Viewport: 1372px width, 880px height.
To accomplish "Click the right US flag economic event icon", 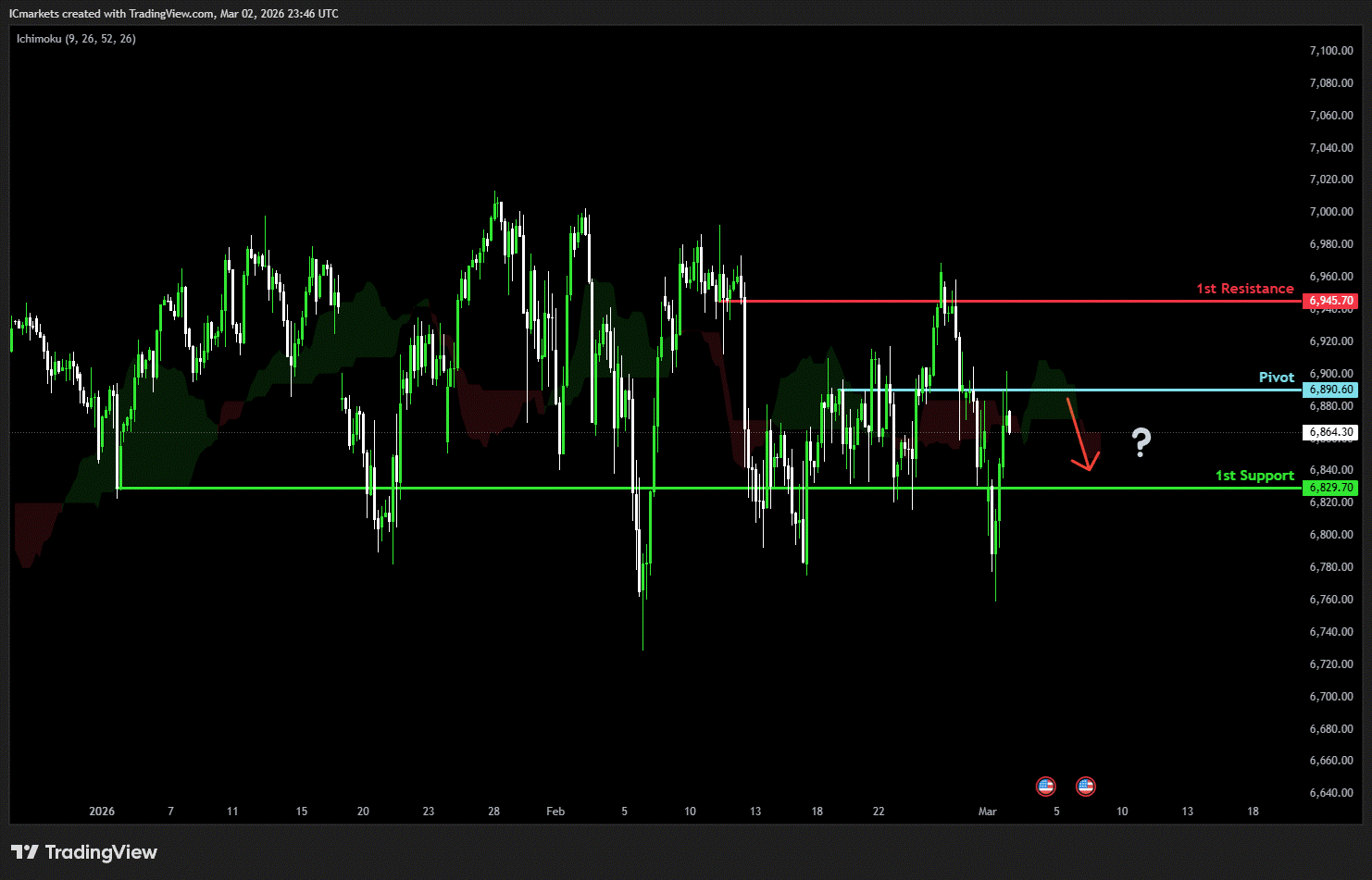I will 1085,787.
